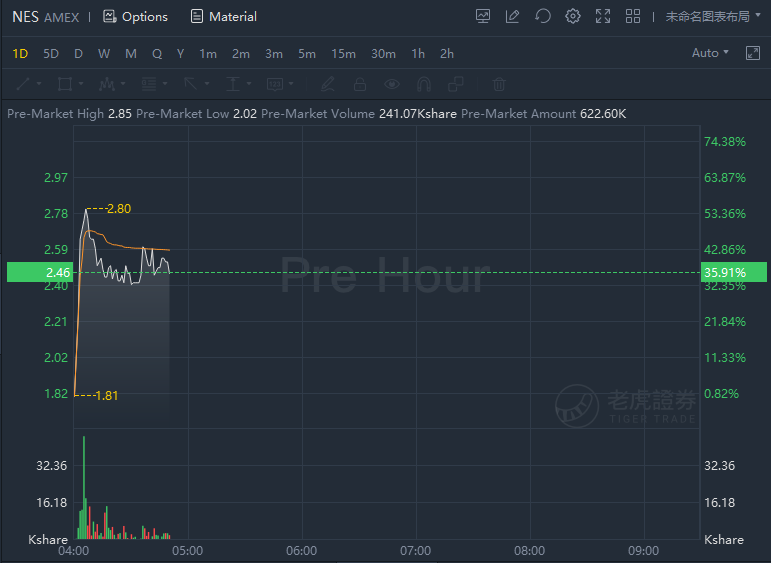
Task: Click the pop-out chart icon beside Auto
Action: point(753,53)
